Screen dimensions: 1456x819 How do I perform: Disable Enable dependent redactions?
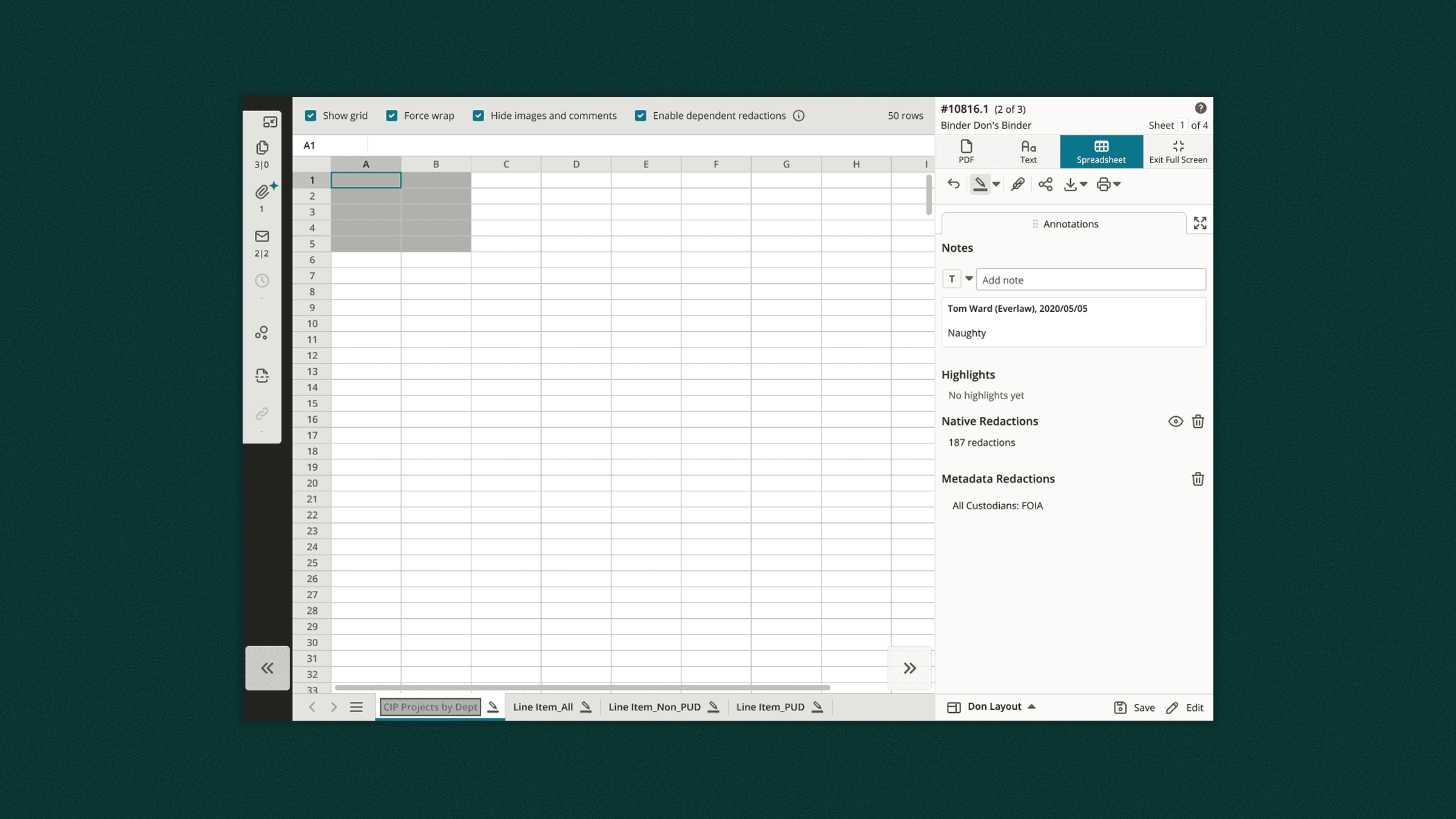point(641,115)
